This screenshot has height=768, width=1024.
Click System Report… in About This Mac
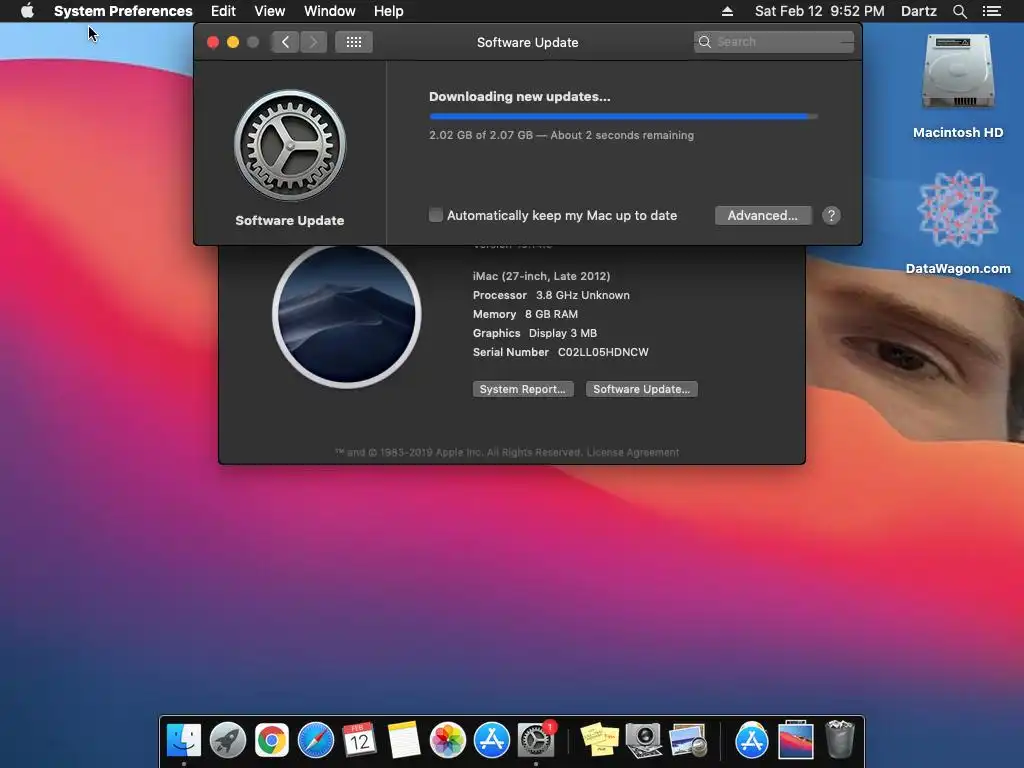tap(523, 389)
